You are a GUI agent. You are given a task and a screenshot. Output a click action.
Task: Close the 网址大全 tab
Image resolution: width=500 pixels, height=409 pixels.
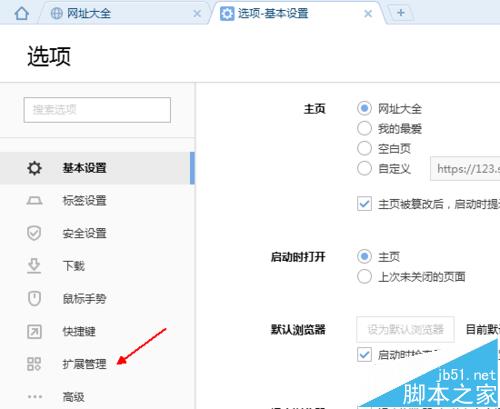coord(197,14)
